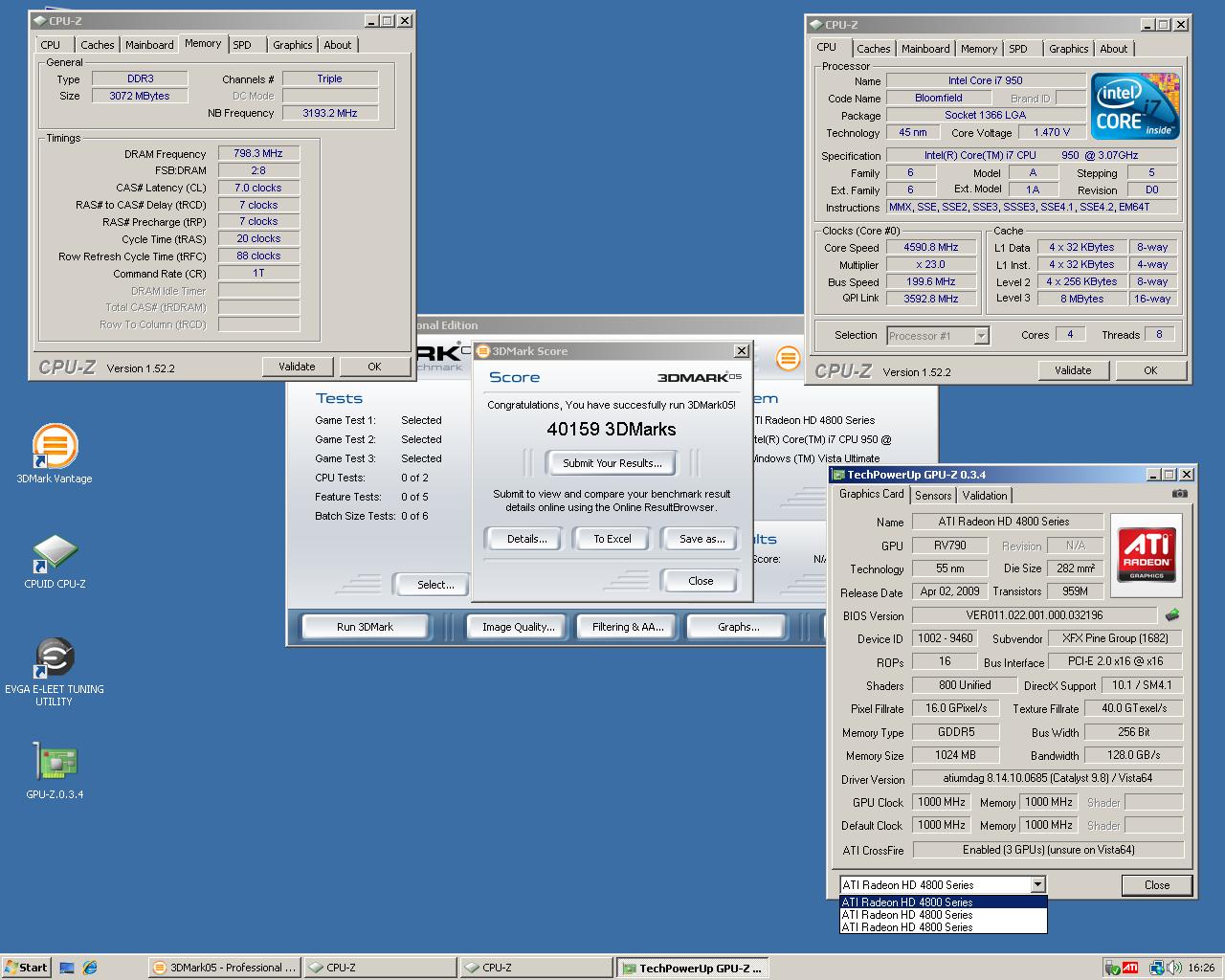The image size is (1225, 980).
Task: Export score To Excel
Action: coord(612,539)
